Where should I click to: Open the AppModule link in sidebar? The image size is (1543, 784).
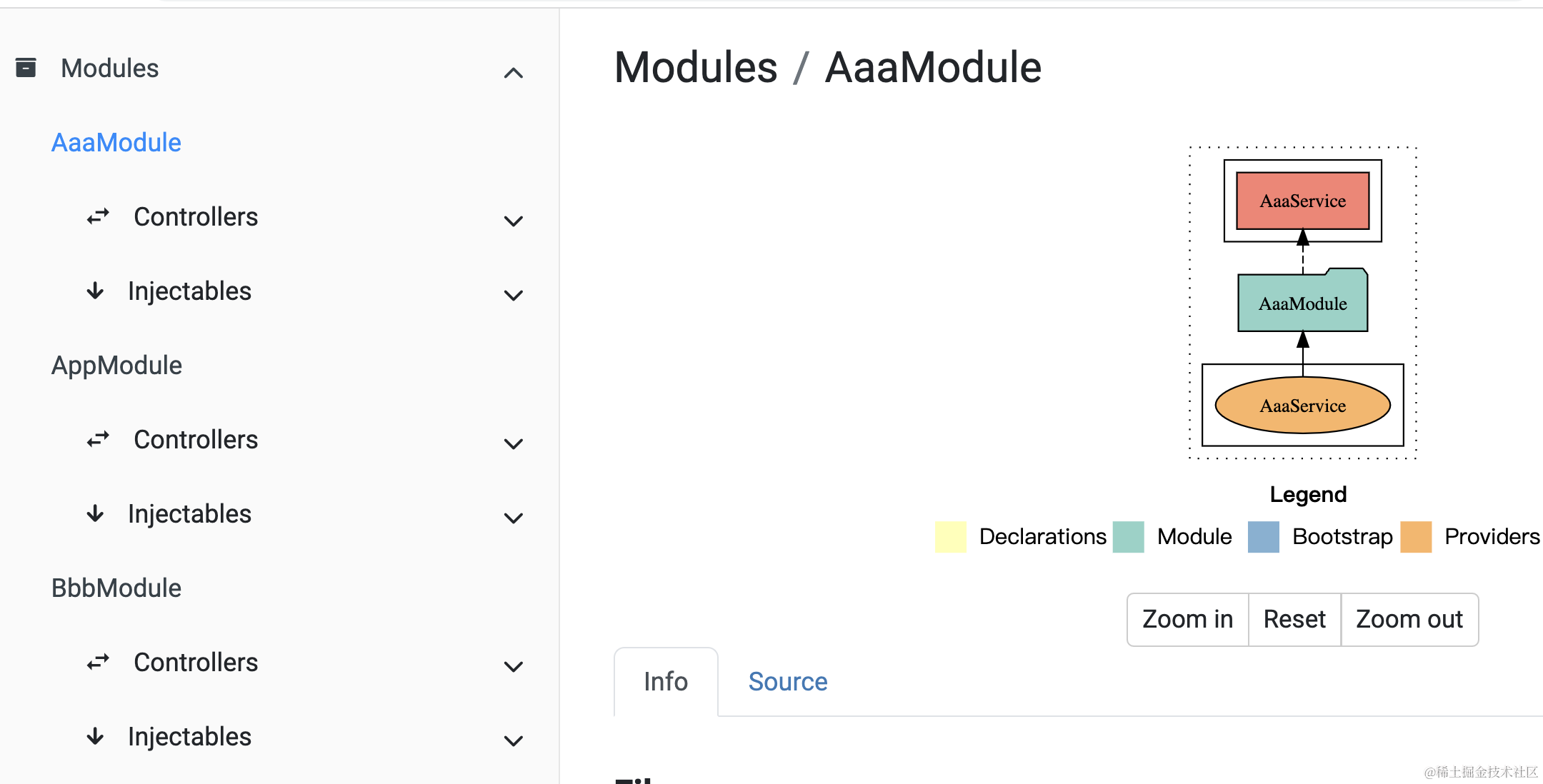point(116,365)
